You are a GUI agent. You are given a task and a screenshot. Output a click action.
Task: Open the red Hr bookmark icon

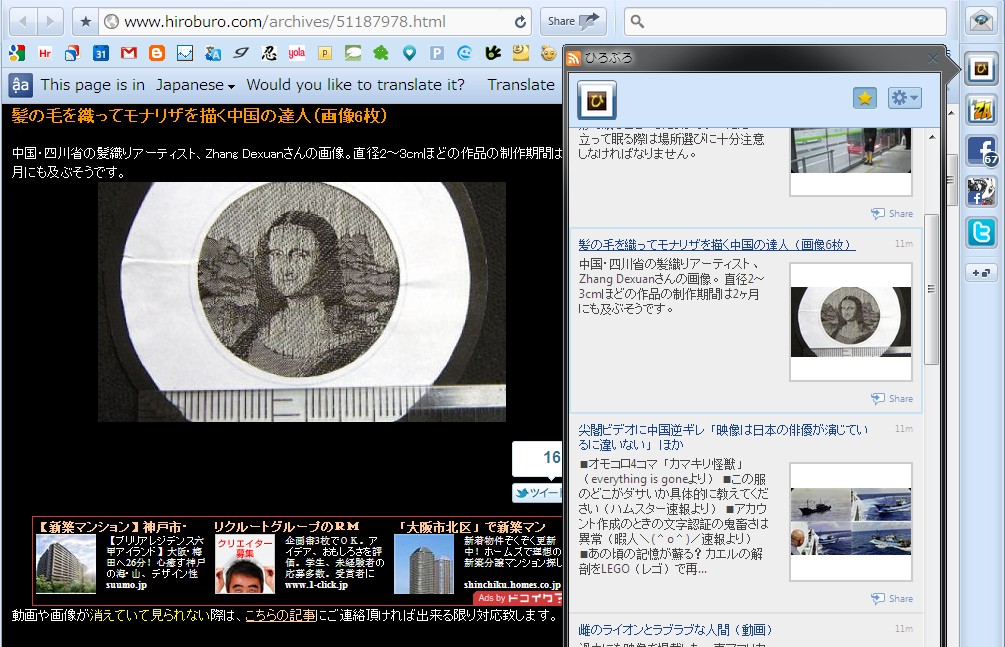coord(45,53)
